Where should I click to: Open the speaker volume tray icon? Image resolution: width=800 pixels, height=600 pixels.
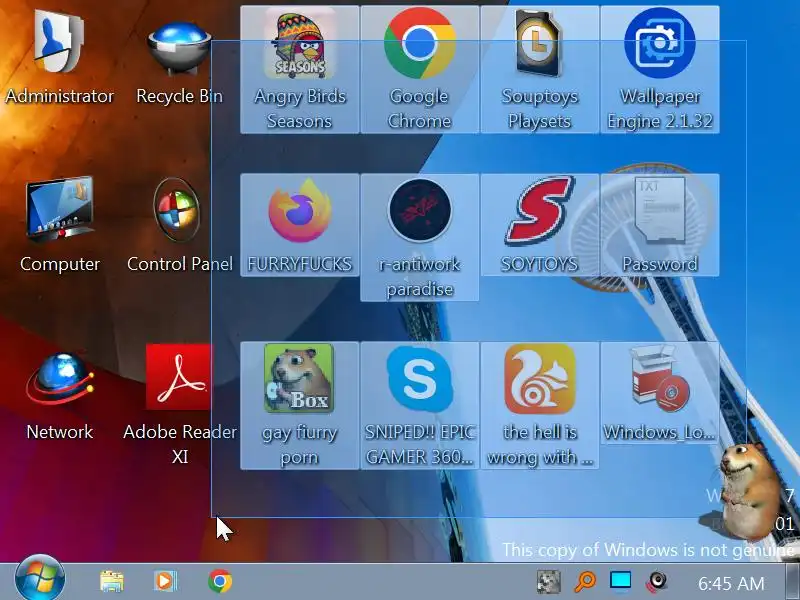pos(656,582)
